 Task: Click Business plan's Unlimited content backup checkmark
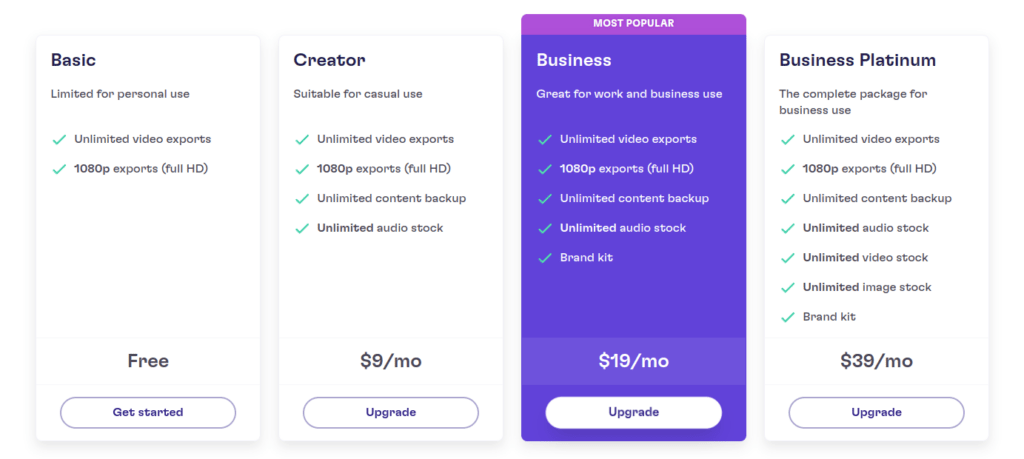545,198
